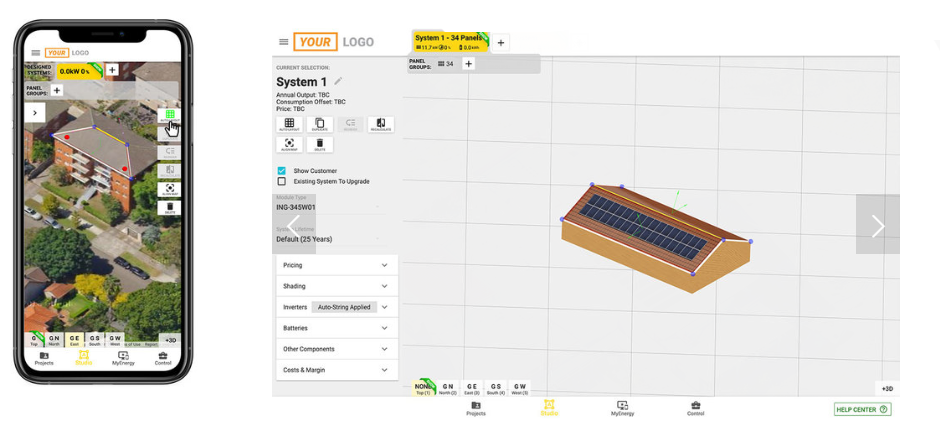Open System Lifetime dropdown Default (25 Years)
This screenshot has width=940, height=437.
point(329,239)
